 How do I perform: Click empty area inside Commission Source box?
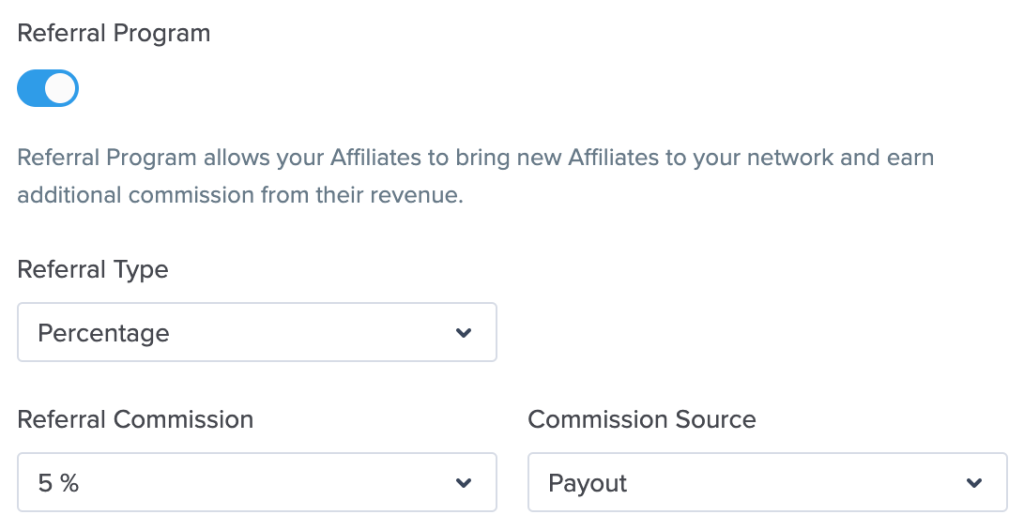[800, 483]
